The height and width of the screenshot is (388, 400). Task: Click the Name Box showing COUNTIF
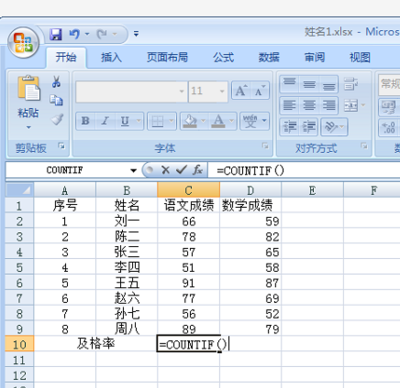(65, 170)
